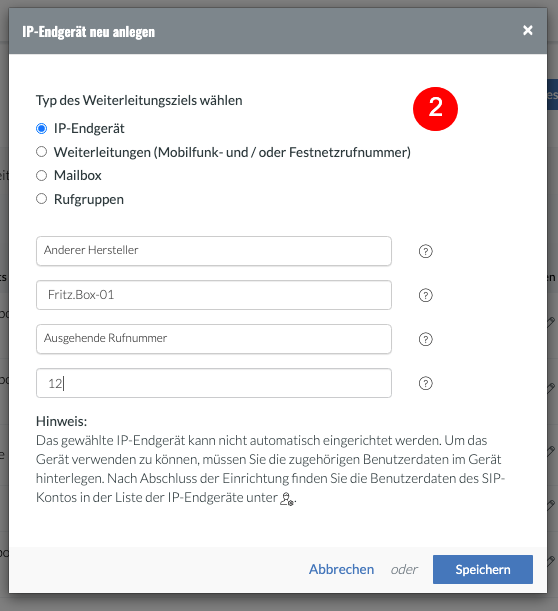This screenshot has width=558, height=611.
Task: Click the Hinweis heading text
Action: [62, 421]
